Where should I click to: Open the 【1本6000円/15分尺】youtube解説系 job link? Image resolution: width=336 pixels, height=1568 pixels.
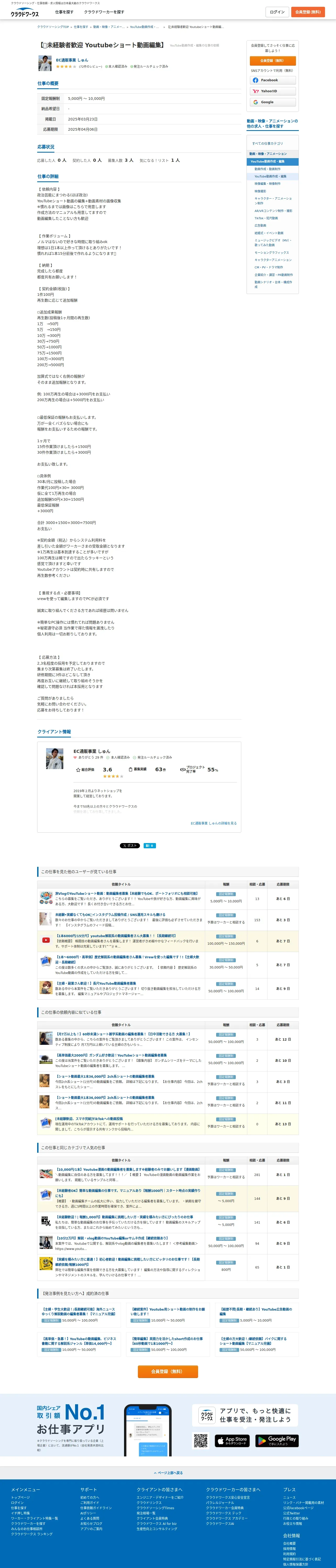tap(116, 936)
